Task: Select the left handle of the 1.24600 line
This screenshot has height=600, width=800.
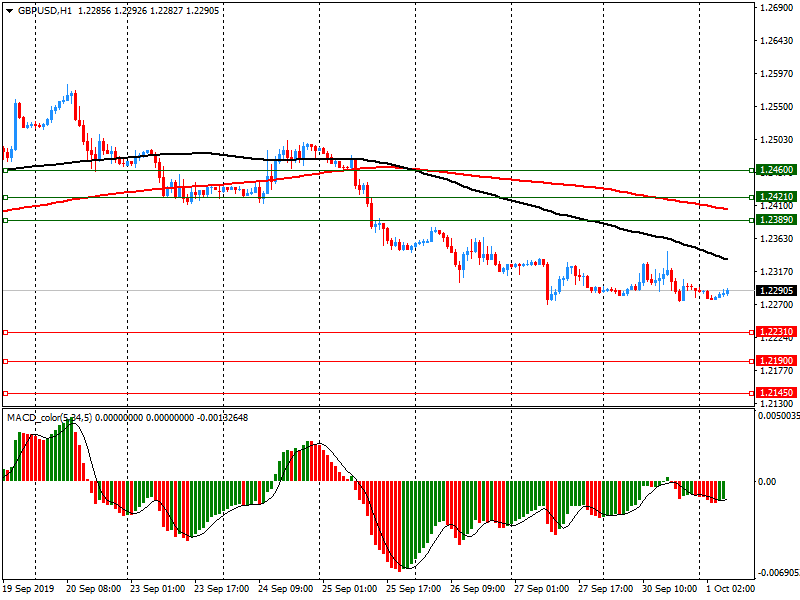Action: coord(6,170)
